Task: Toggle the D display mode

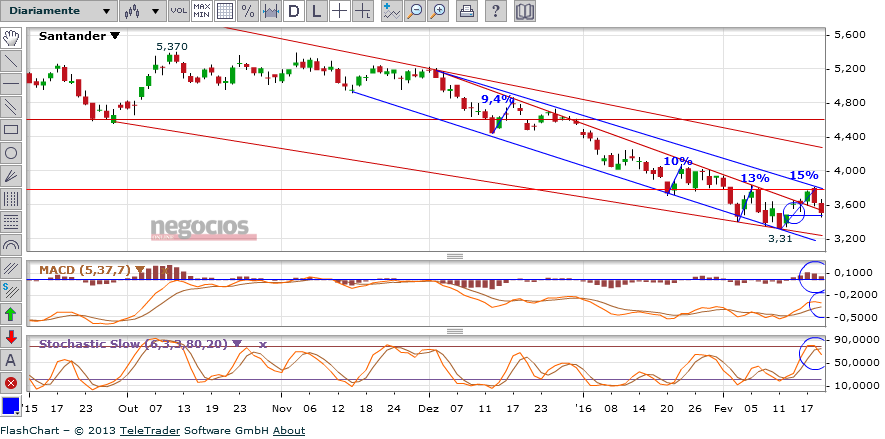Action: pos(294,11)
